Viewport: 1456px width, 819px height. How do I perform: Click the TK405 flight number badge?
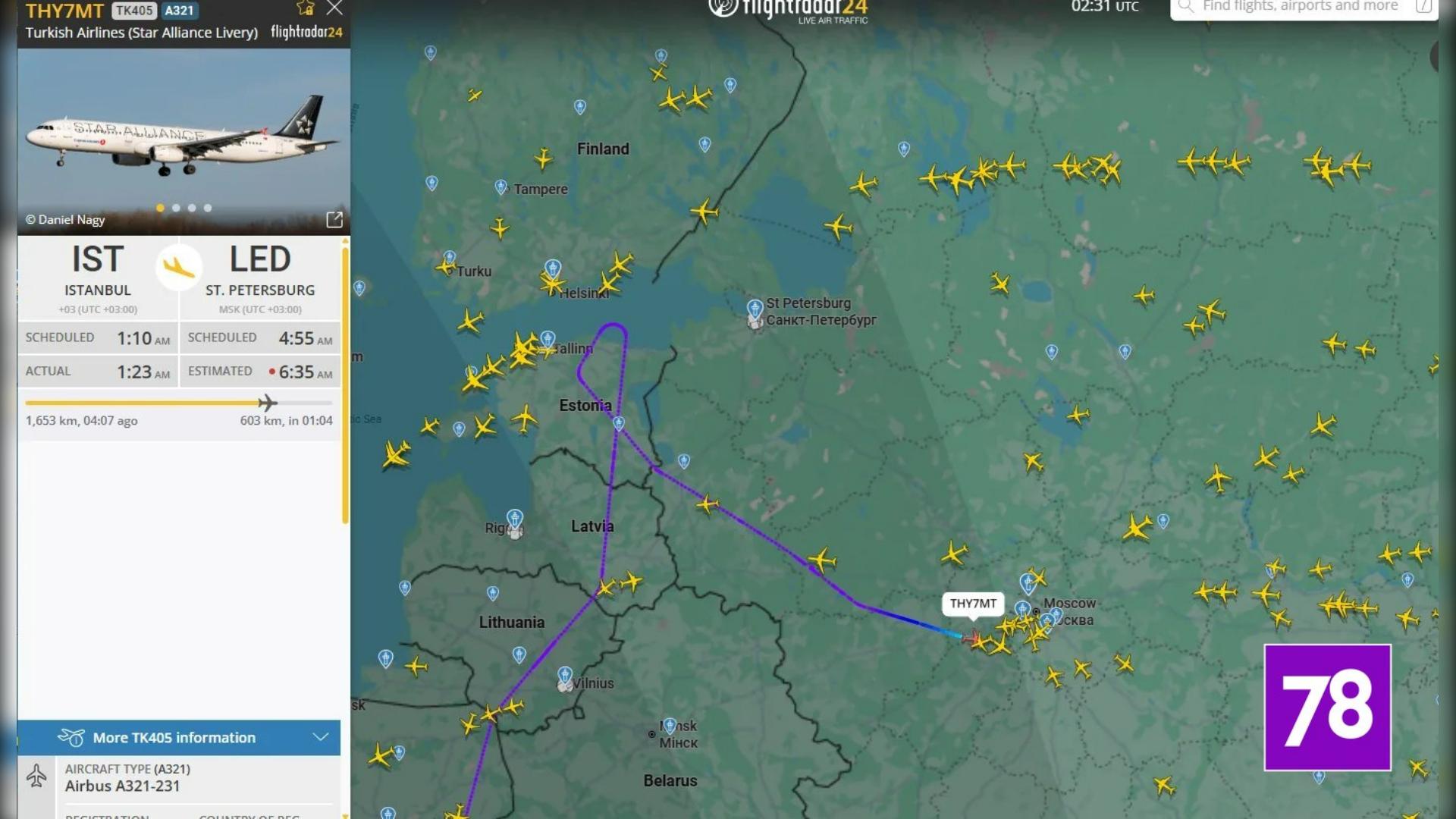(x=134, y=11)
